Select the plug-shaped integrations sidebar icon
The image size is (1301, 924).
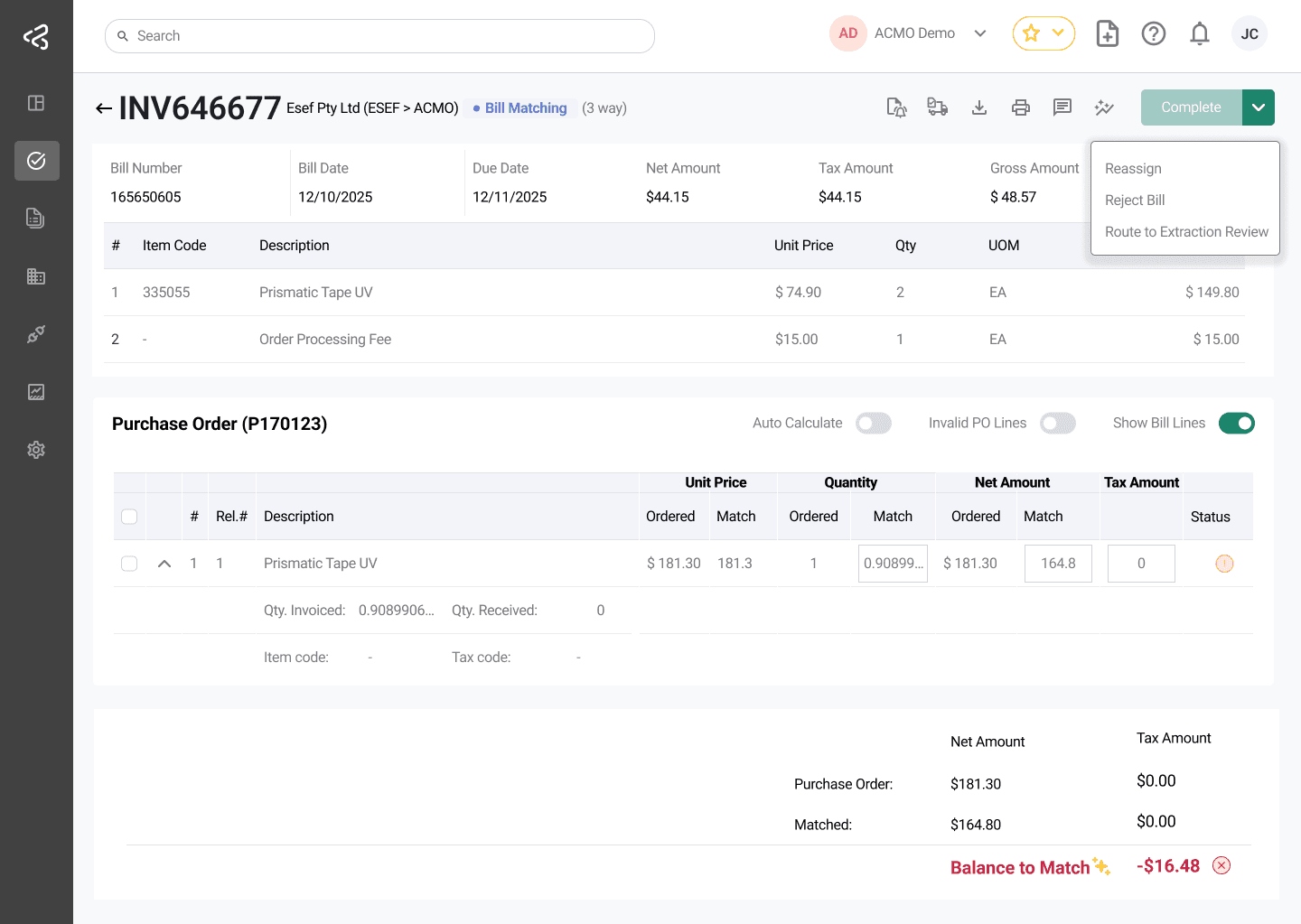36,334
